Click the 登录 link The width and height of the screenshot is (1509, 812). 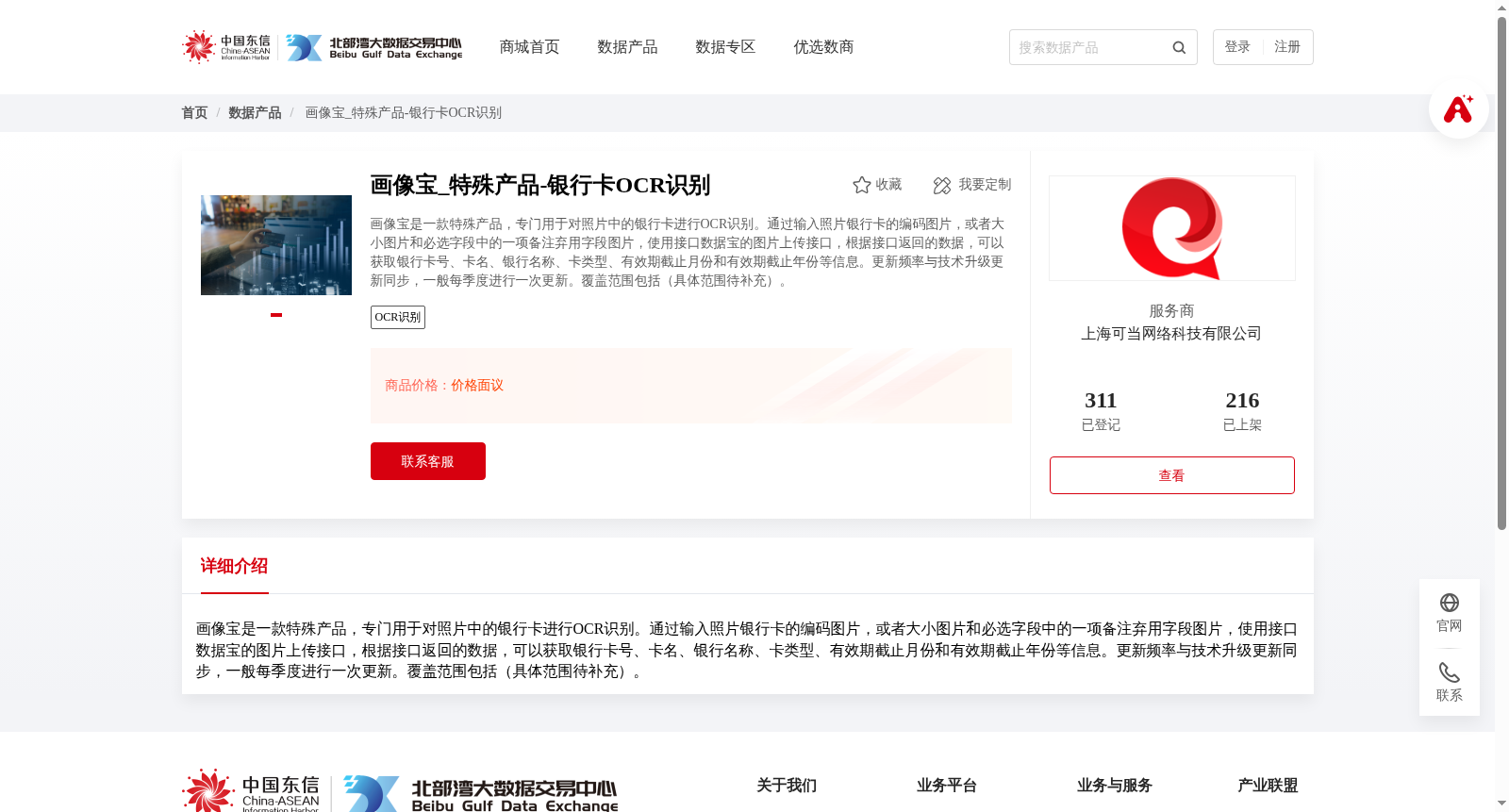[x=1237, y=47]
